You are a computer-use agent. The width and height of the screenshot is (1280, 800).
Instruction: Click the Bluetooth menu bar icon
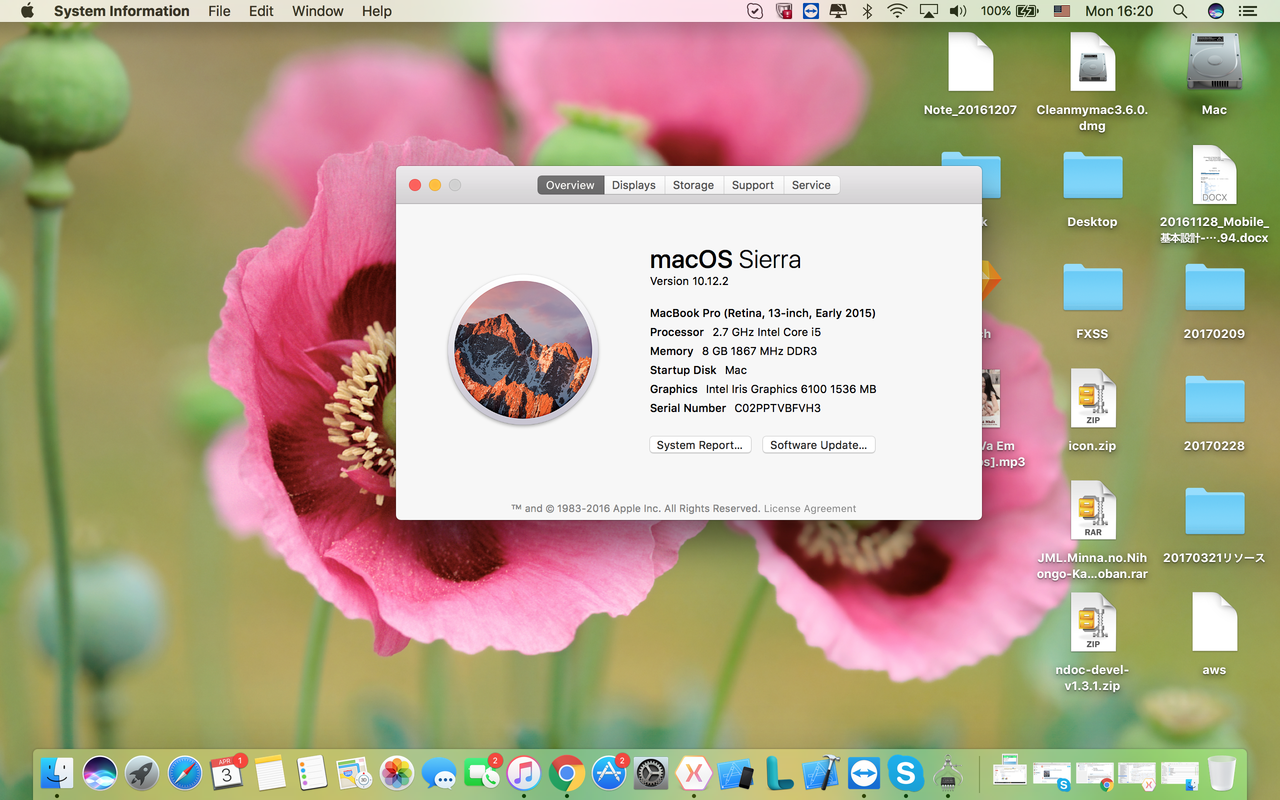868,11
